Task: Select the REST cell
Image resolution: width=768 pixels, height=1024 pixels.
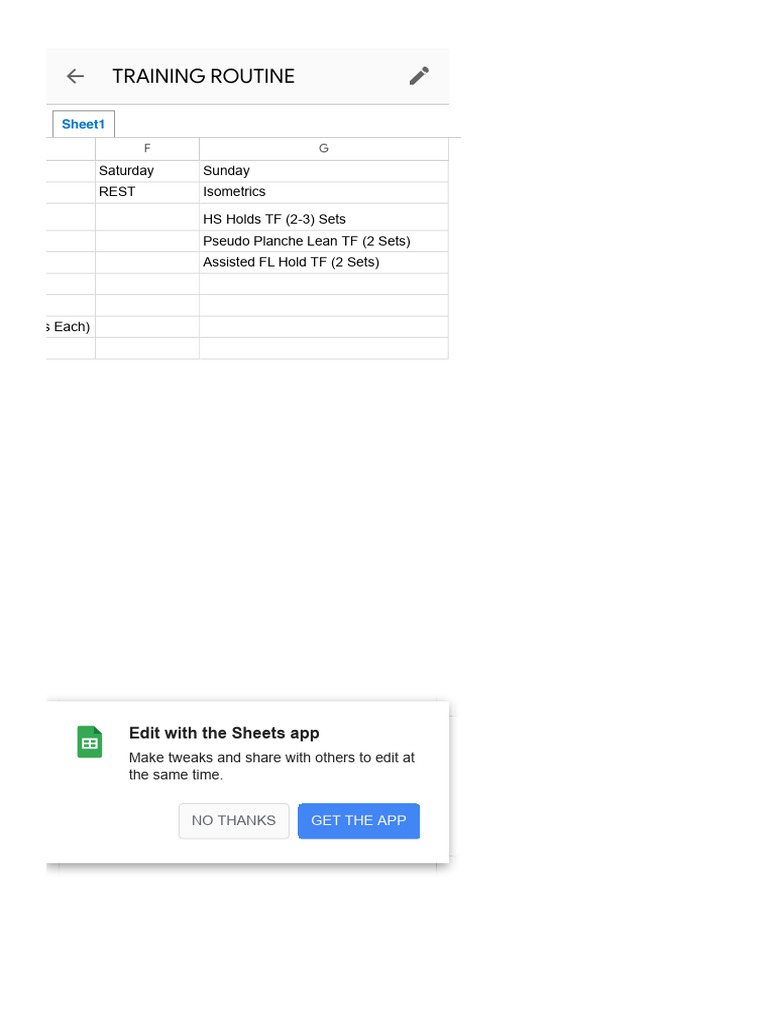Action: (147, 192)
